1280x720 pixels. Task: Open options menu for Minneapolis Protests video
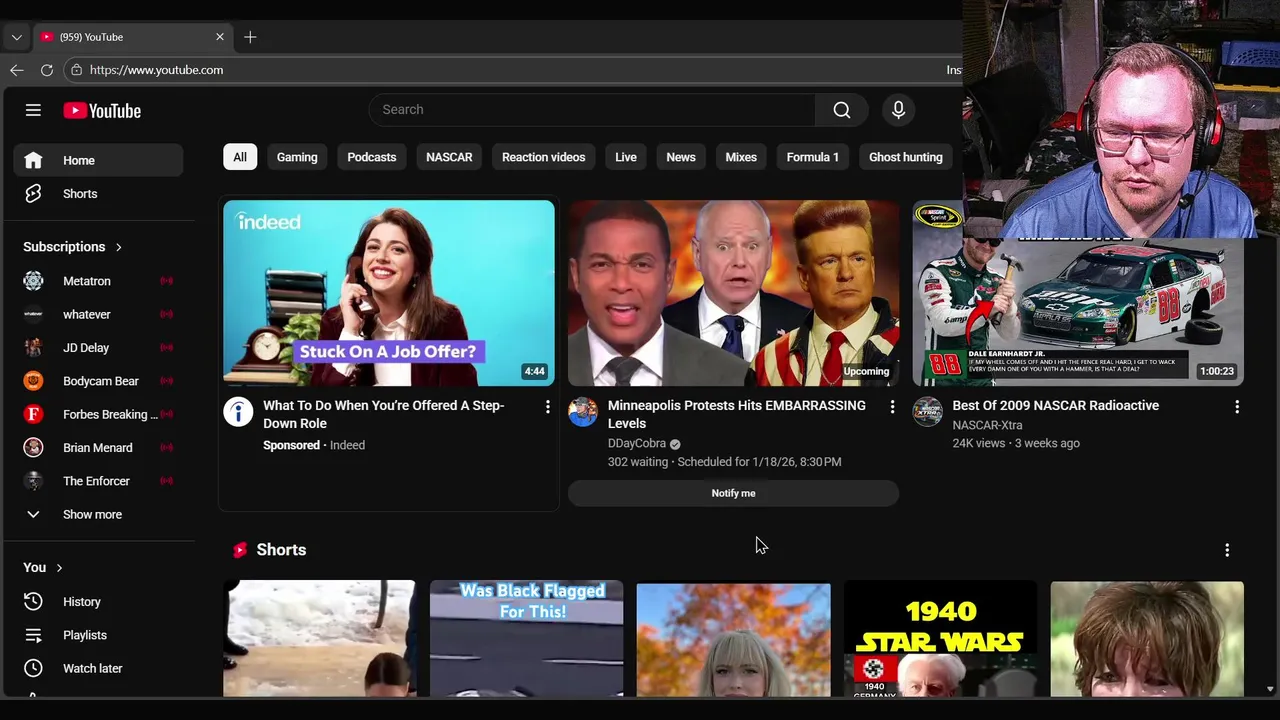click(892, 407)
